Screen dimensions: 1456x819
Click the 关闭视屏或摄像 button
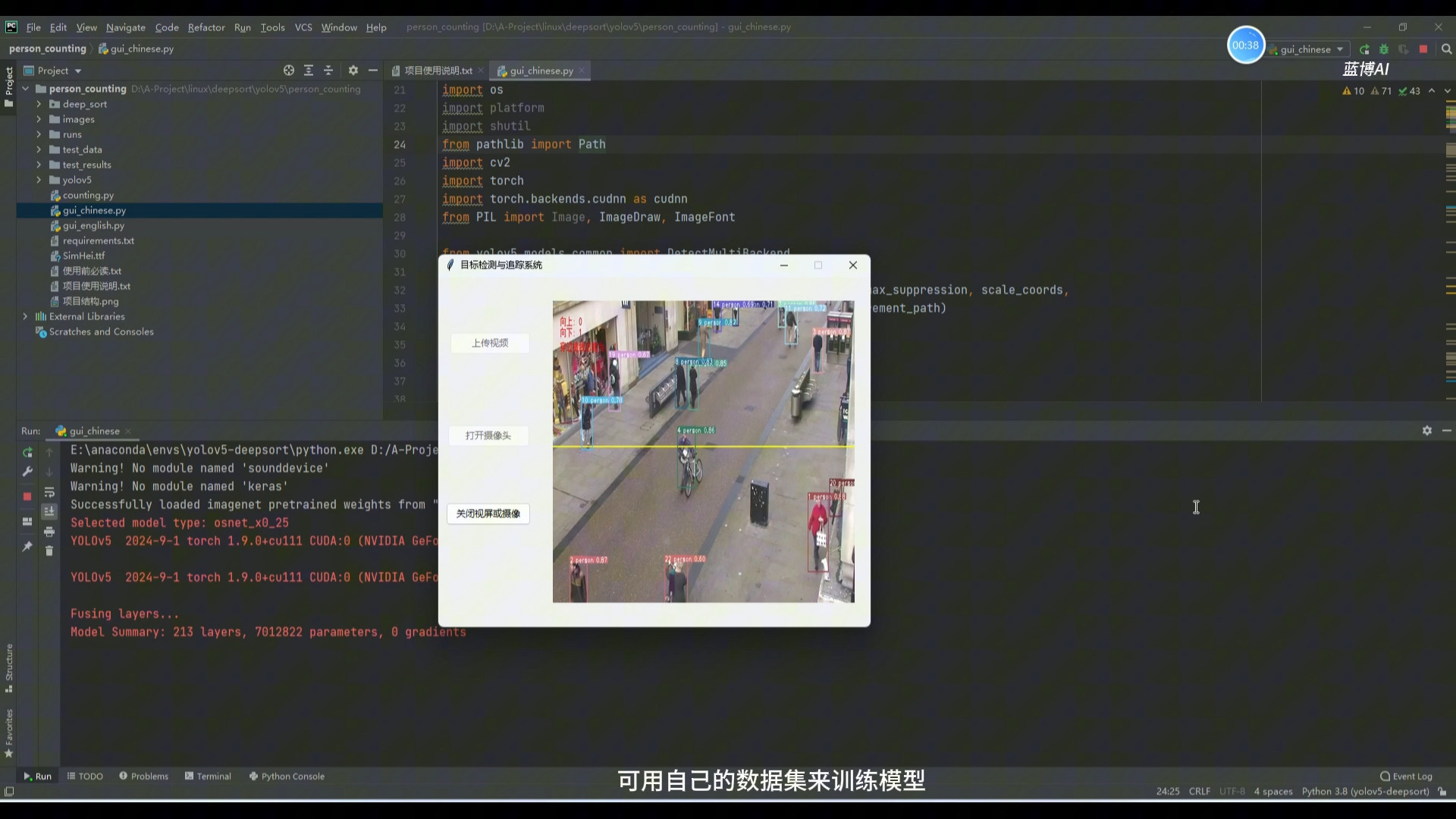click(x=488, y=514)
